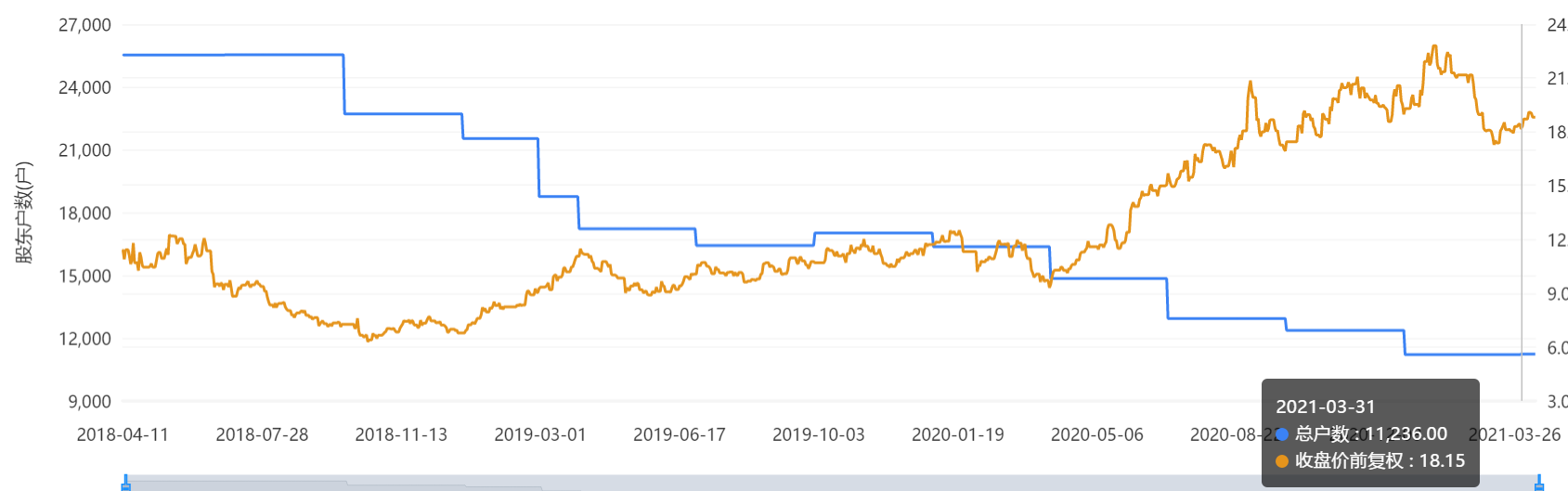
Task: Click the 27,000 y-axis label
Action: [84, 25]
